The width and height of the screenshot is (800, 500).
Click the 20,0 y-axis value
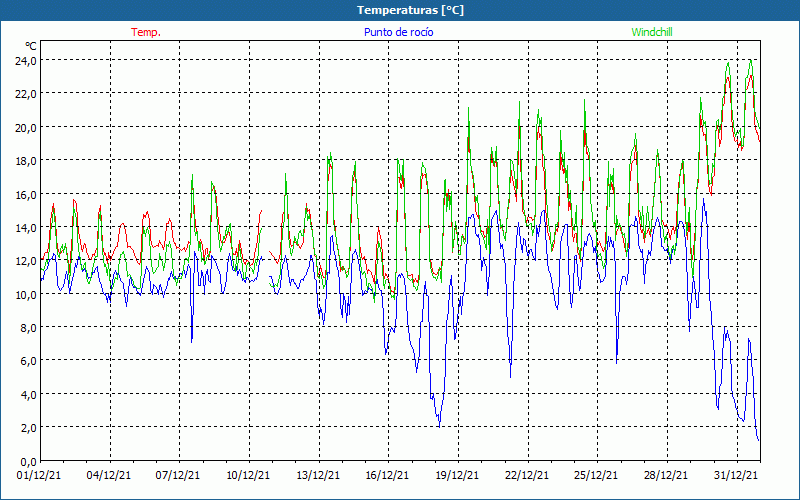click(26, 128)
